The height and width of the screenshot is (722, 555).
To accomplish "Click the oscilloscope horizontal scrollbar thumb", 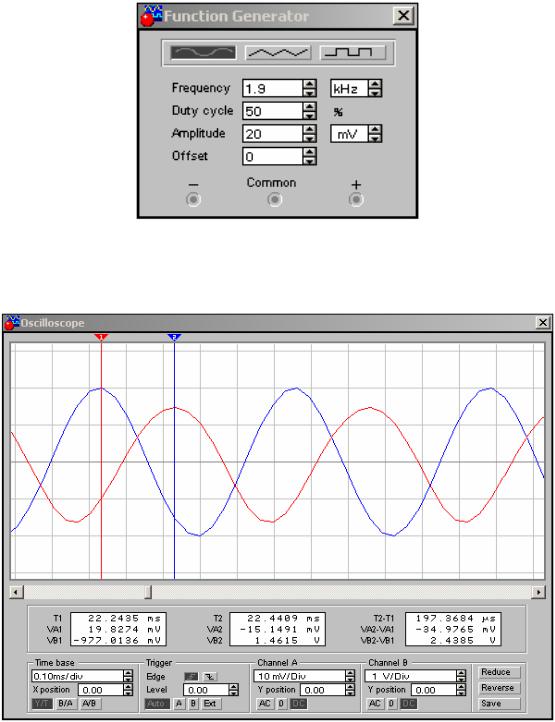I will click(148, 592).
